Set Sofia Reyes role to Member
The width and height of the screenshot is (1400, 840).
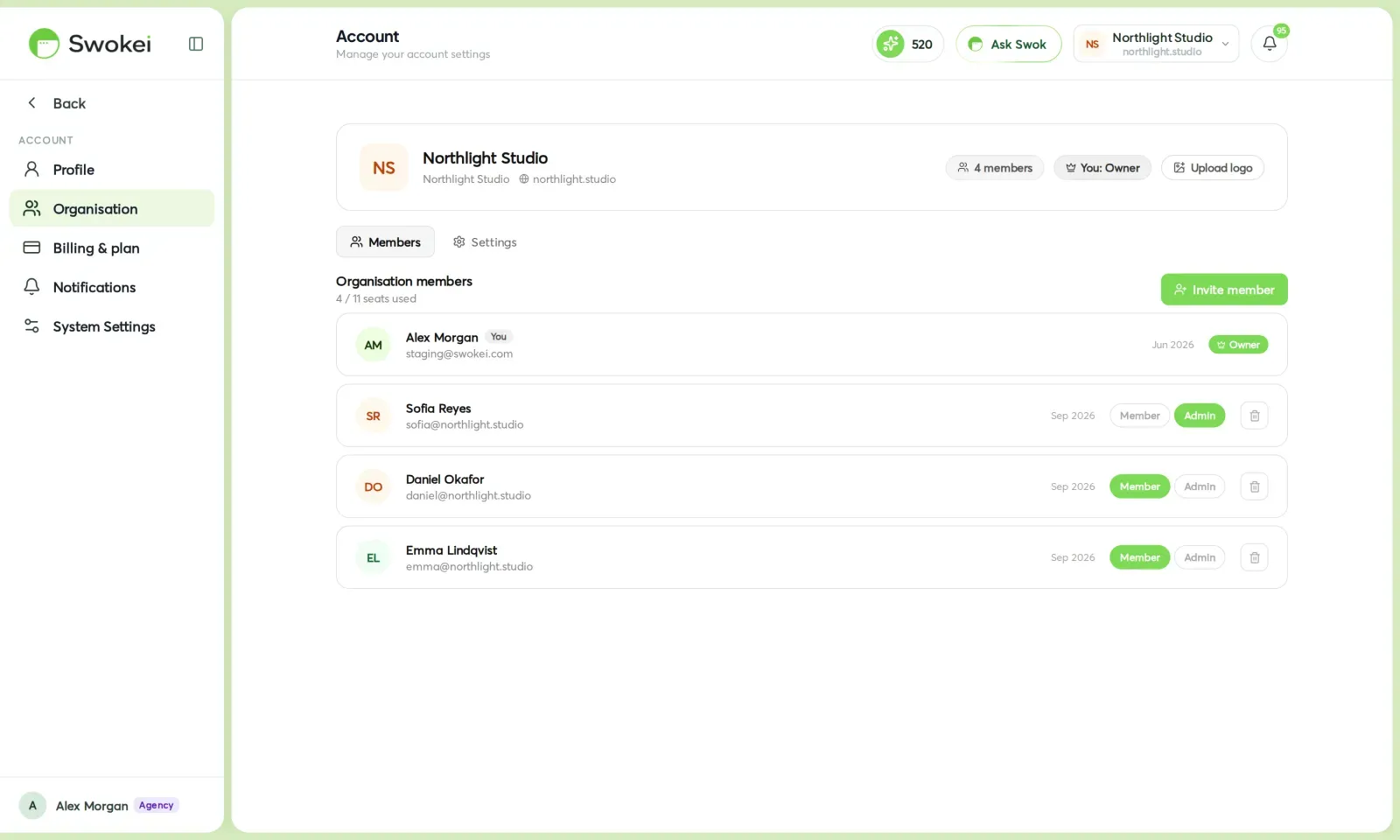tap(1139, 416)
